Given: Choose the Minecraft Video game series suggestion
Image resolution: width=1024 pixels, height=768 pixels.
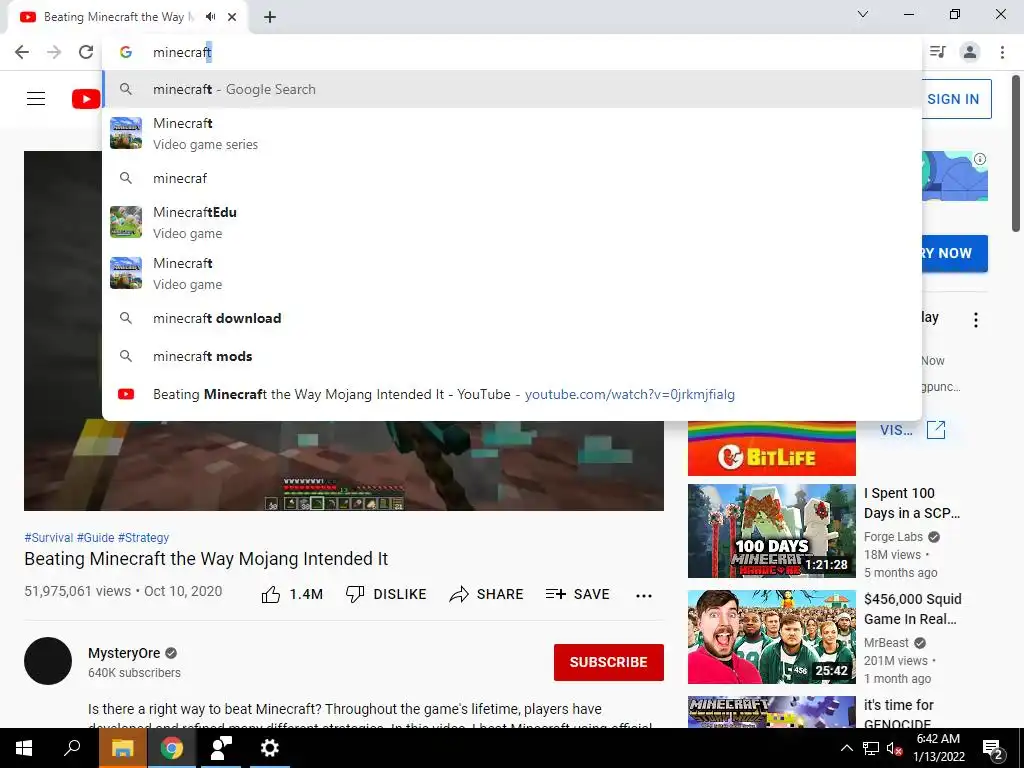Looking at the screenshot, I should tap(512, 133).
